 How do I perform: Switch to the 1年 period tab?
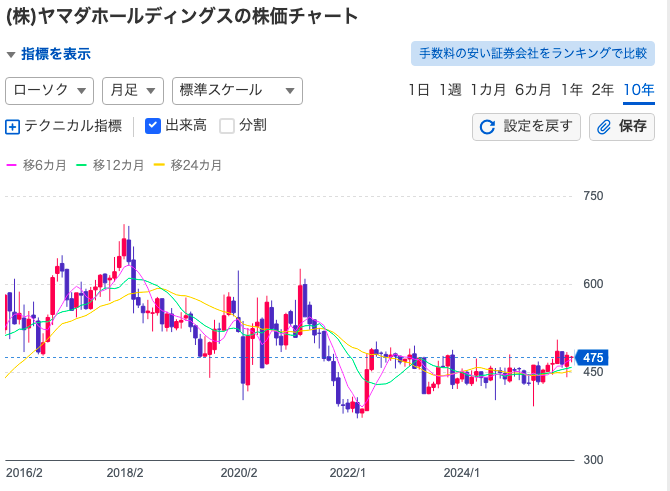[572, 90]
